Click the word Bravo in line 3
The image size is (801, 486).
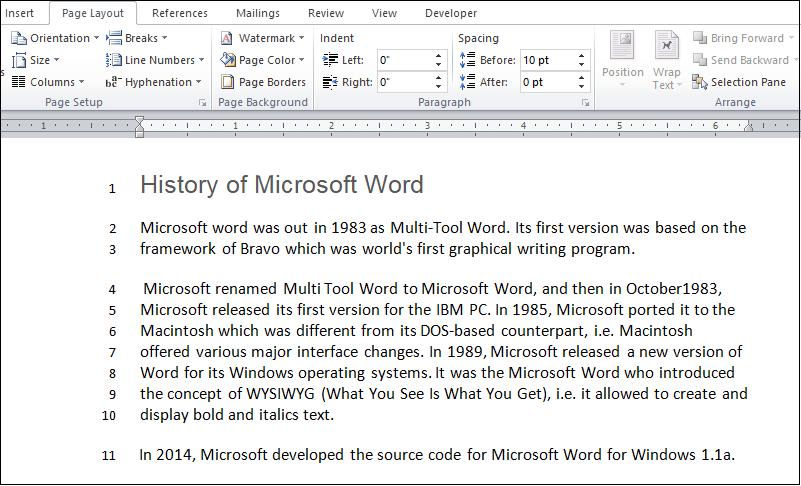pos(261,249)
